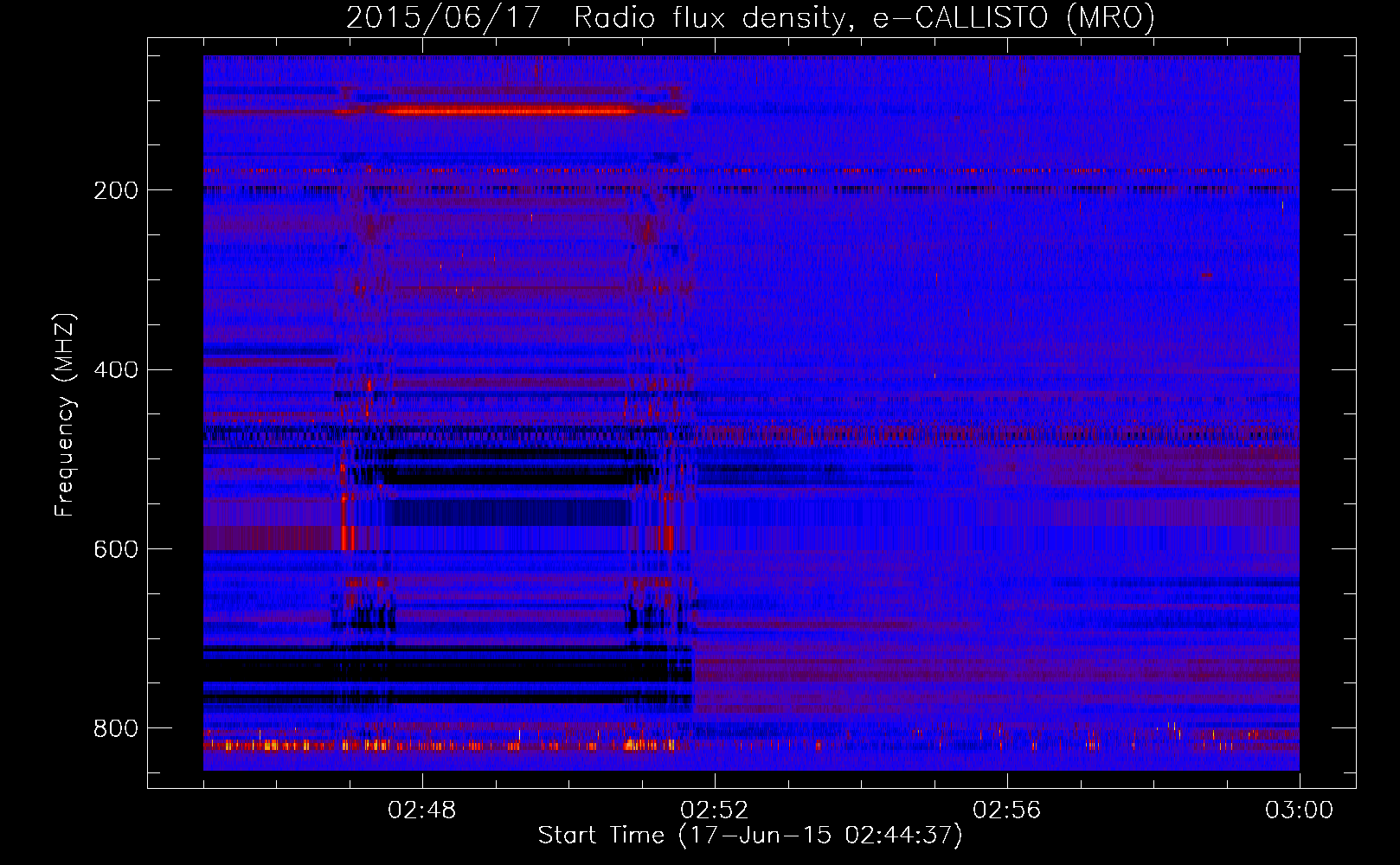Image resolution: width=1400 pixels, height=865 pixels.
Task: Click the 02:52 time tick label
Action: (715, 811)
